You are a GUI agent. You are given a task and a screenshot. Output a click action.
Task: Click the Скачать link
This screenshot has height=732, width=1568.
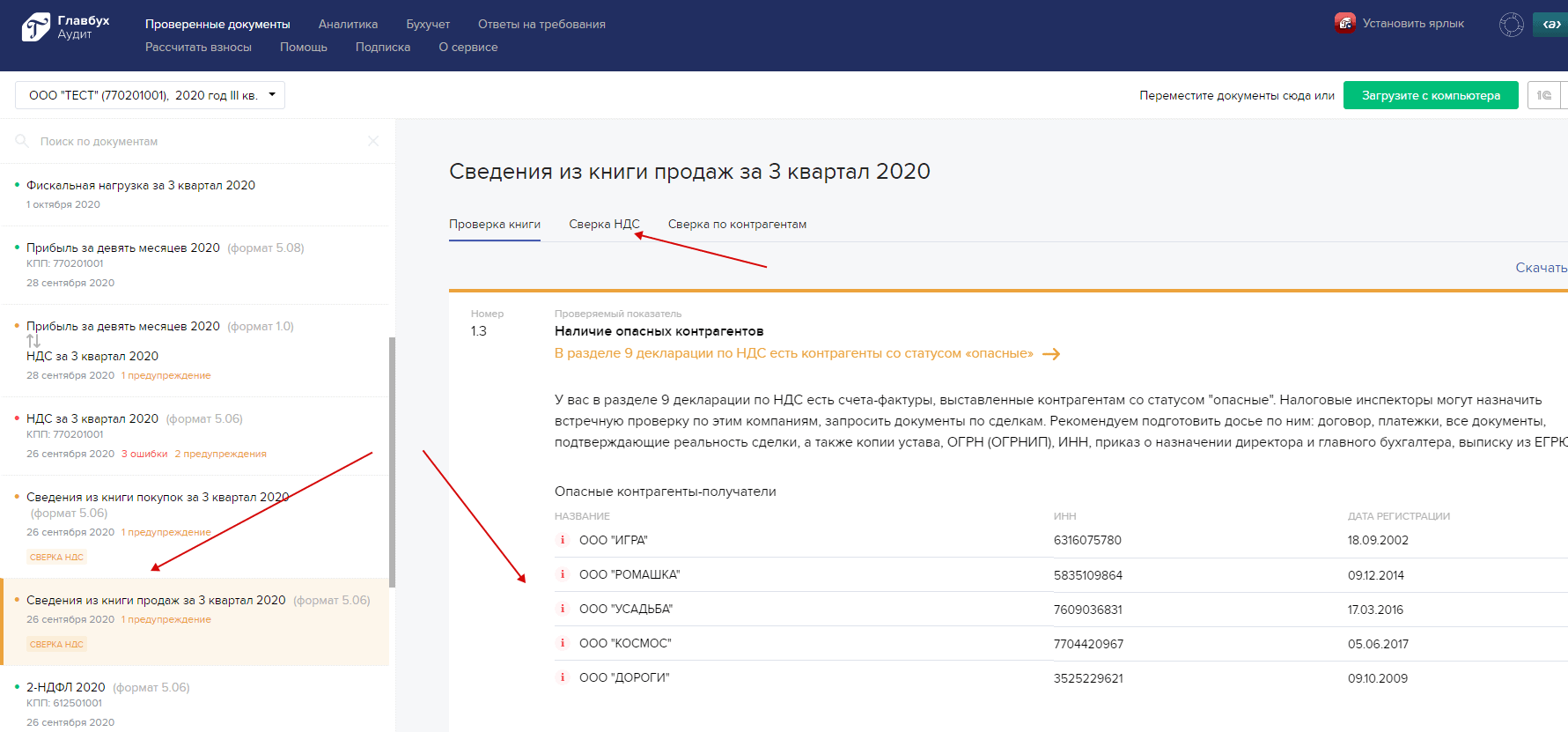point(1540,268)
